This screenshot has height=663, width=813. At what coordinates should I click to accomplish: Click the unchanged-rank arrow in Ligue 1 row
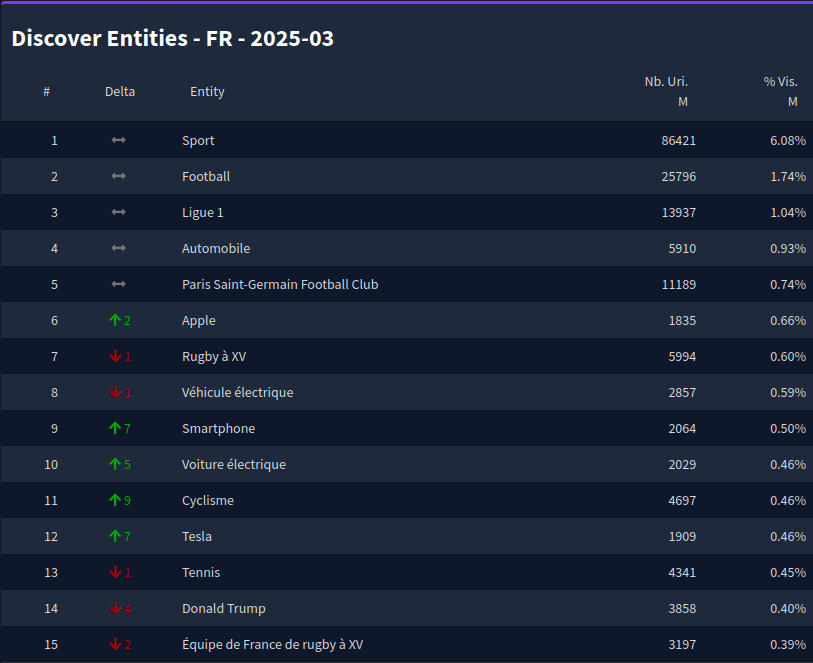(119, 212)
